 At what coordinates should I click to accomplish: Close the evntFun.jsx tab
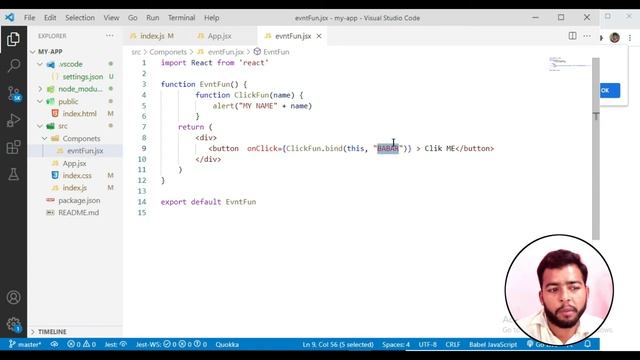[319, 36]
